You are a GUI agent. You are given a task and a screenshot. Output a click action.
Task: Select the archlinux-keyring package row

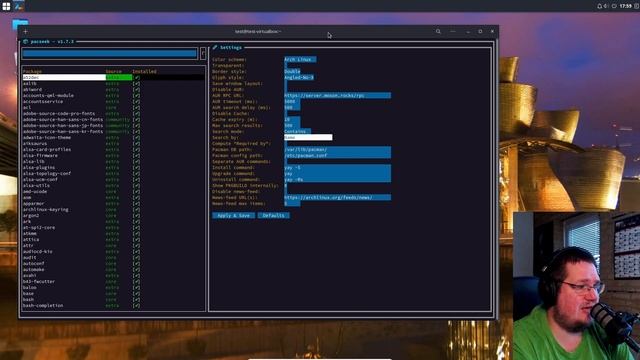[113, 209]
